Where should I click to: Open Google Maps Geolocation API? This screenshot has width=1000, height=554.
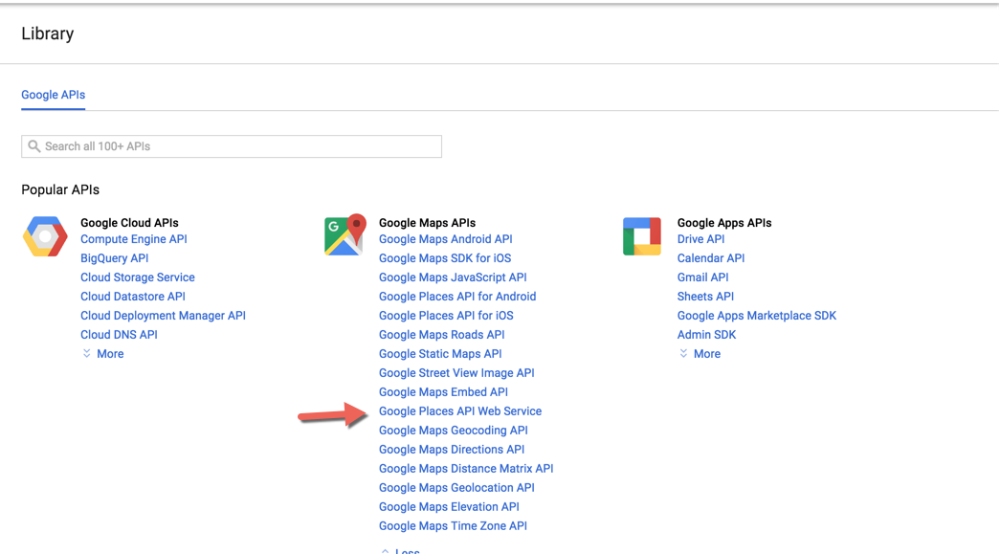[457, 488]
